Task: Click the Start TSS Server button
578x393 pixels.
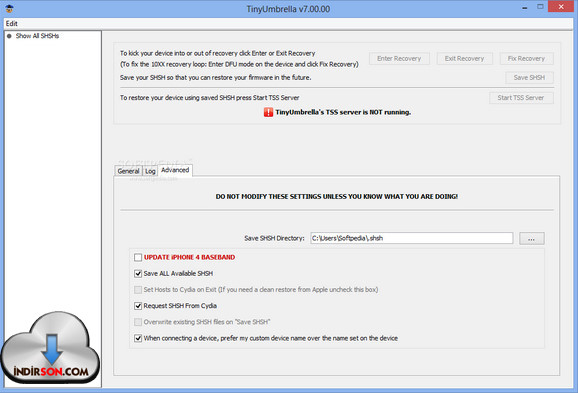Action: pos(521,98)
